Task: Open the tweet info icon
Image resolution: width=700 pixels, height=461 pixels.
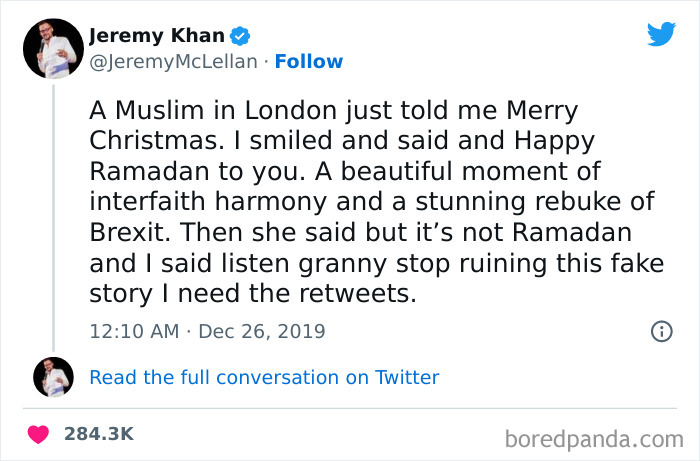Action: pos(661,331)
